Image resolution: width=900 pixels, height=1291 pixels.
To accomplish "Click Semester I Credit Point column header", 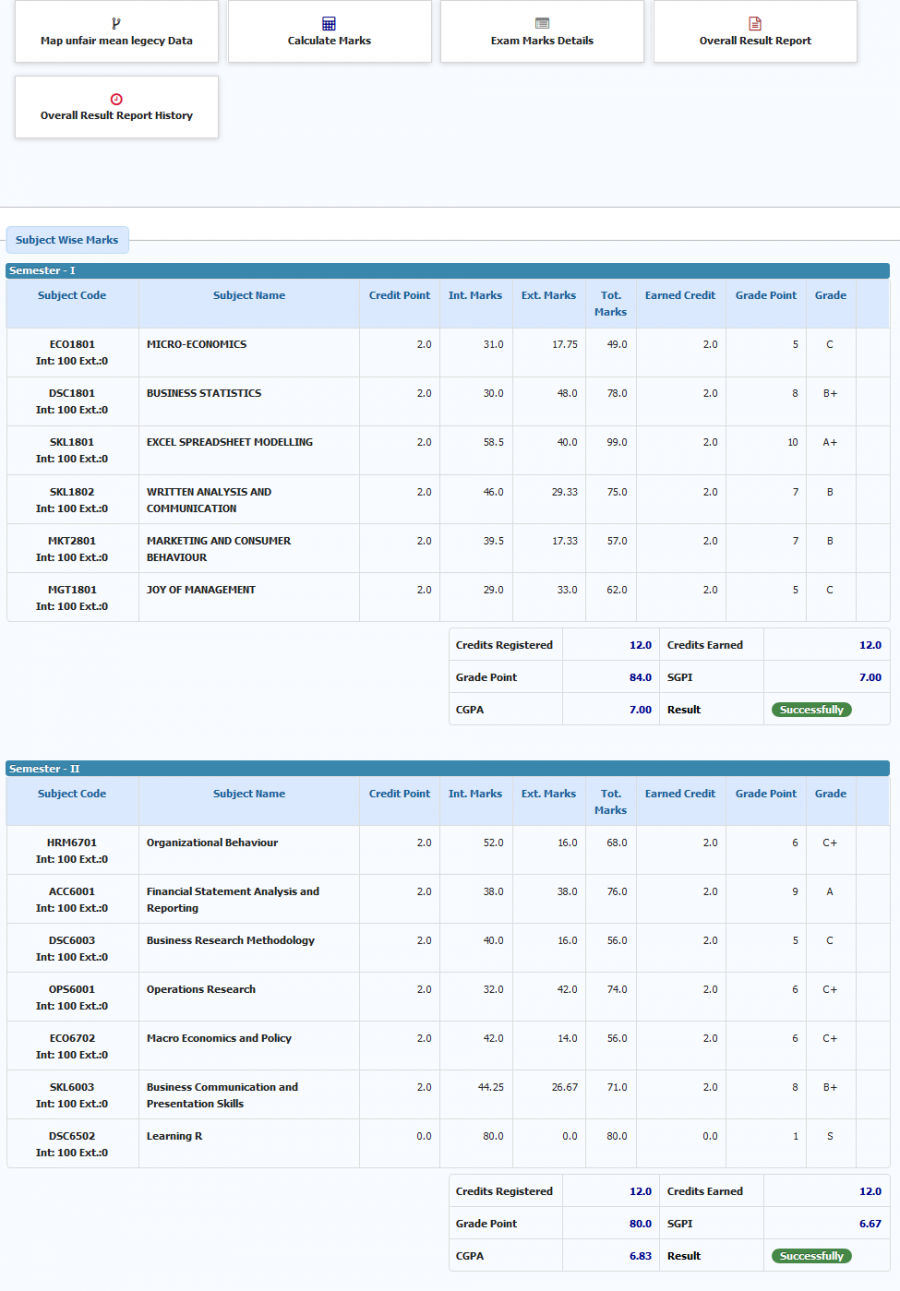I will pyautogui.click(x=399, y=295).
